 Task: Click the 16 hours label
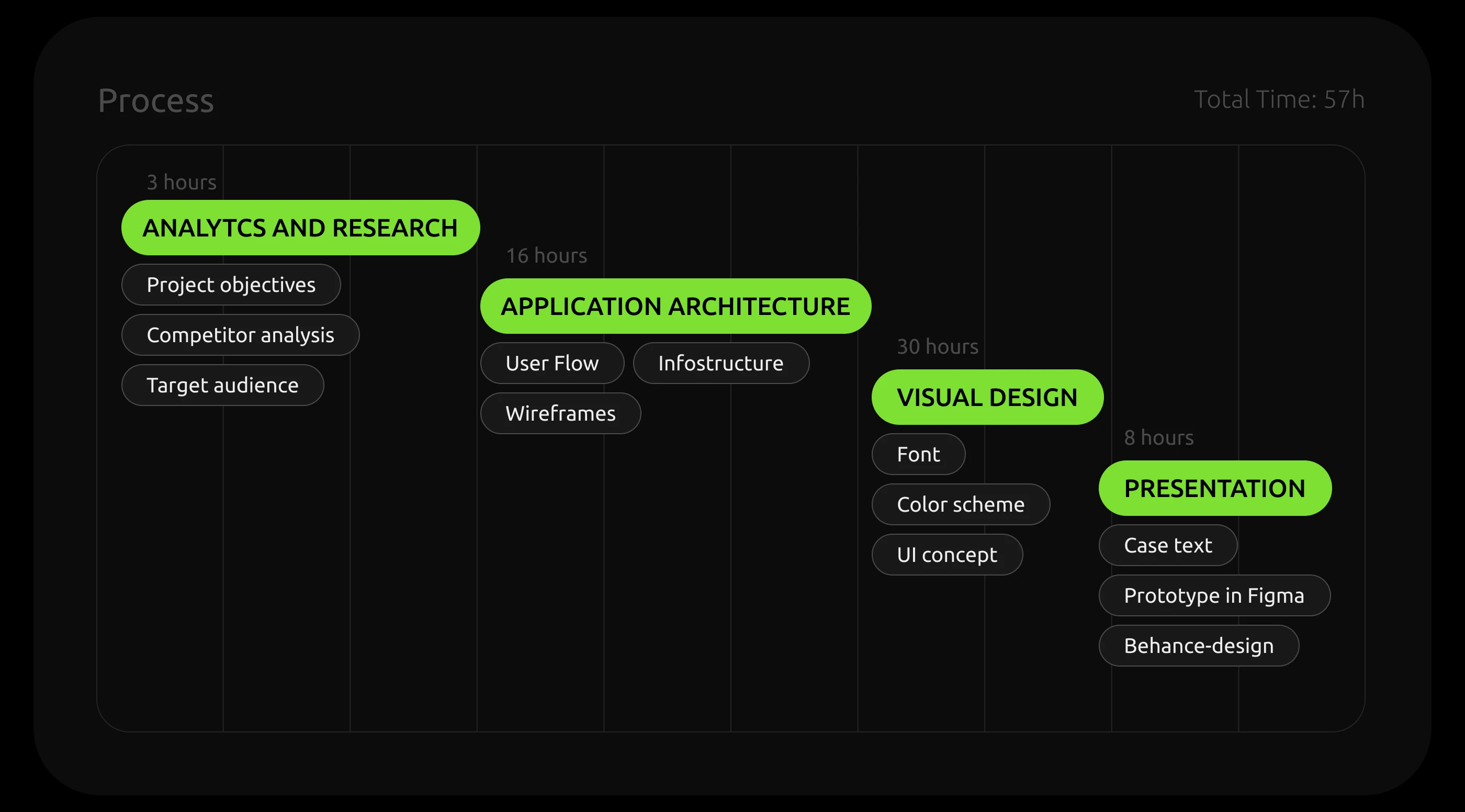point(546,256)
